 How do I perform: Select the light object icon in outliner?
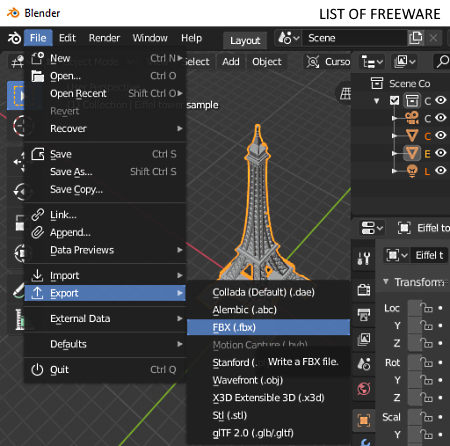[x=412, y=171]
